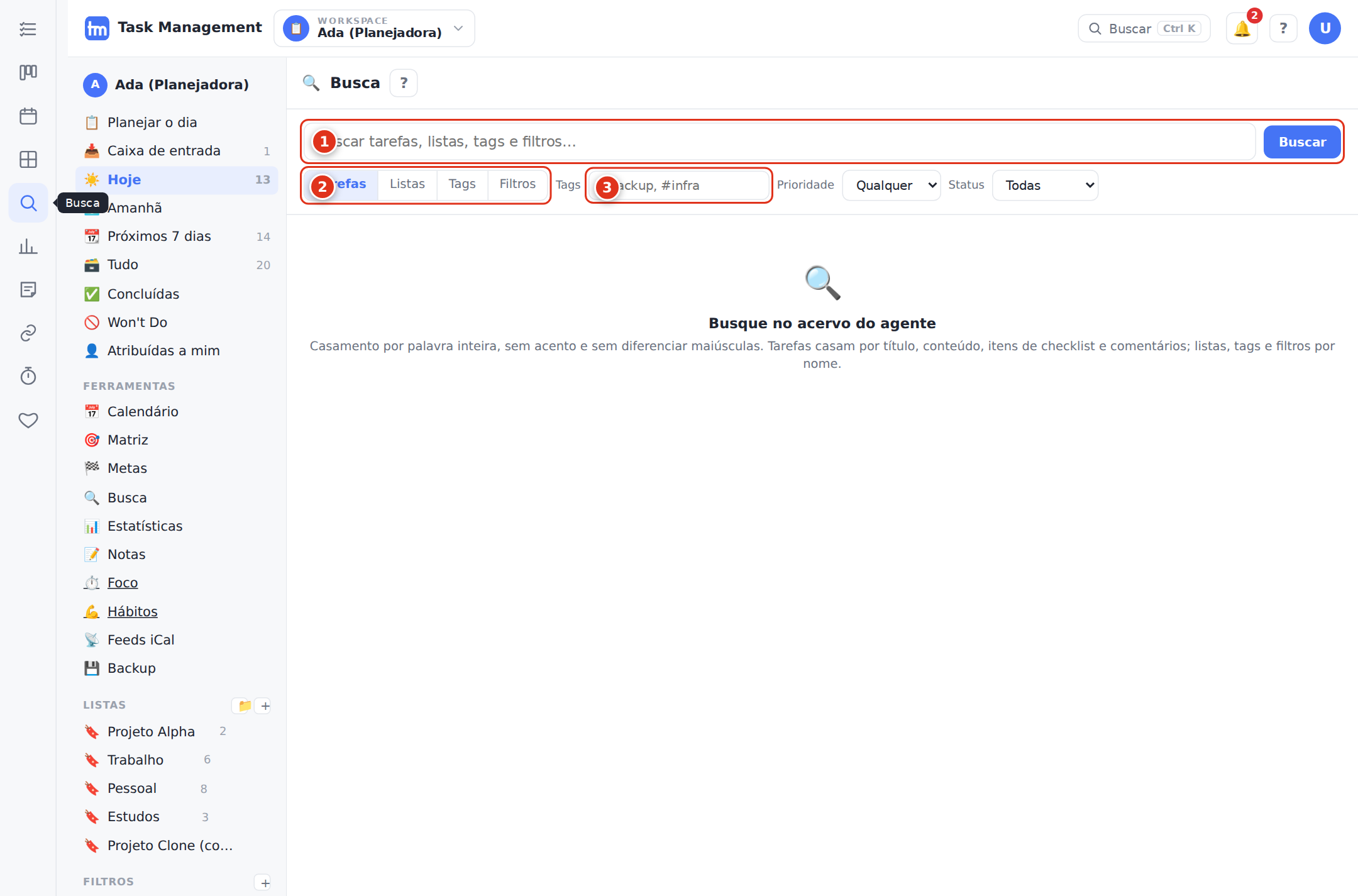This screenshot has height=896, width=1358.
Task: Open the notes icon in left rail
Action: (x=28, y=289)
